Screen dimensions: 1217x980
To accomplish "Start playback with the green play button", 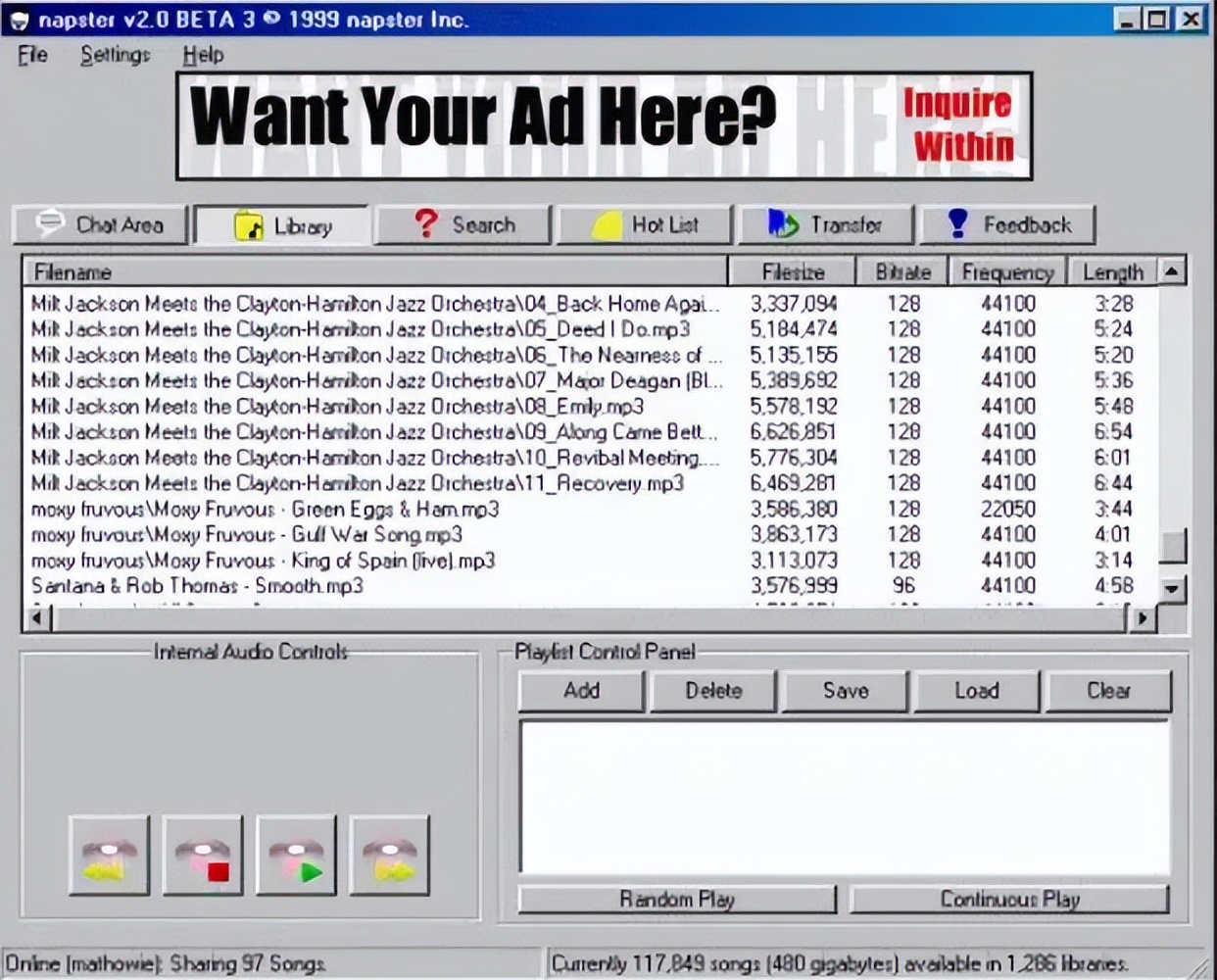I will (296, 855).
